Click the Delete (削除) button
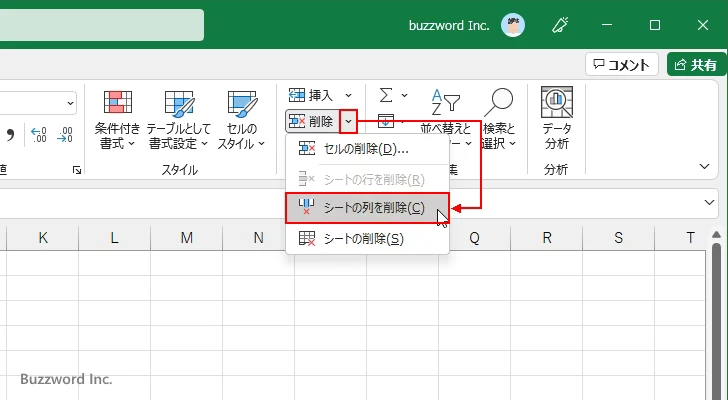This screenshot has width=728, height=400. point(312,122)
